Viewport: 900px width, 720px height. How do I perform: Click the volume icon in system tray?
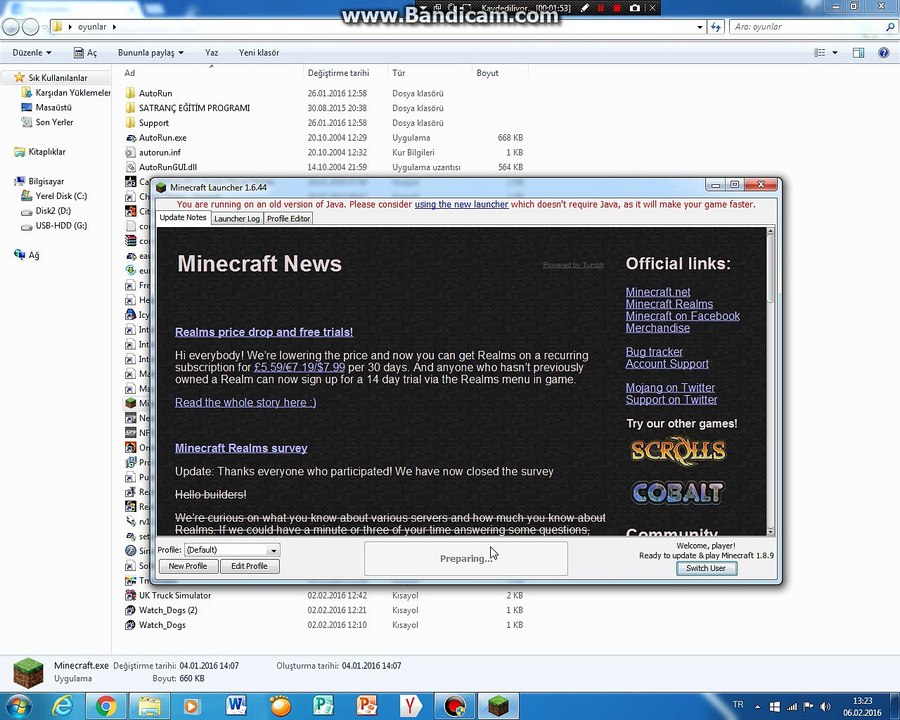click(825, 706)
